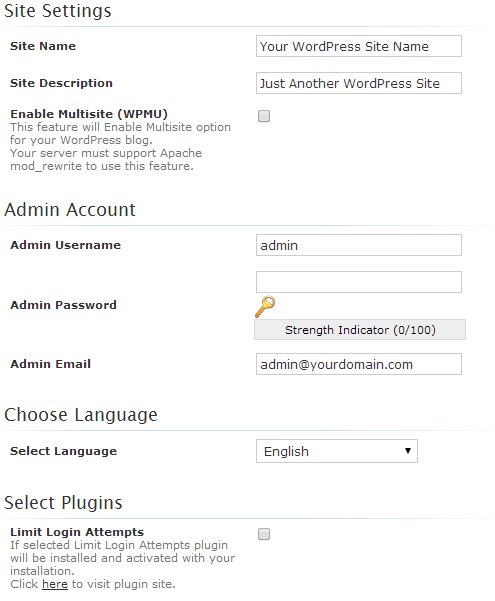The width and height of the screenshot is (495, 601).
Task: Tick the Limit Login Attempts checkbox
Action: [x=264, y=534]
